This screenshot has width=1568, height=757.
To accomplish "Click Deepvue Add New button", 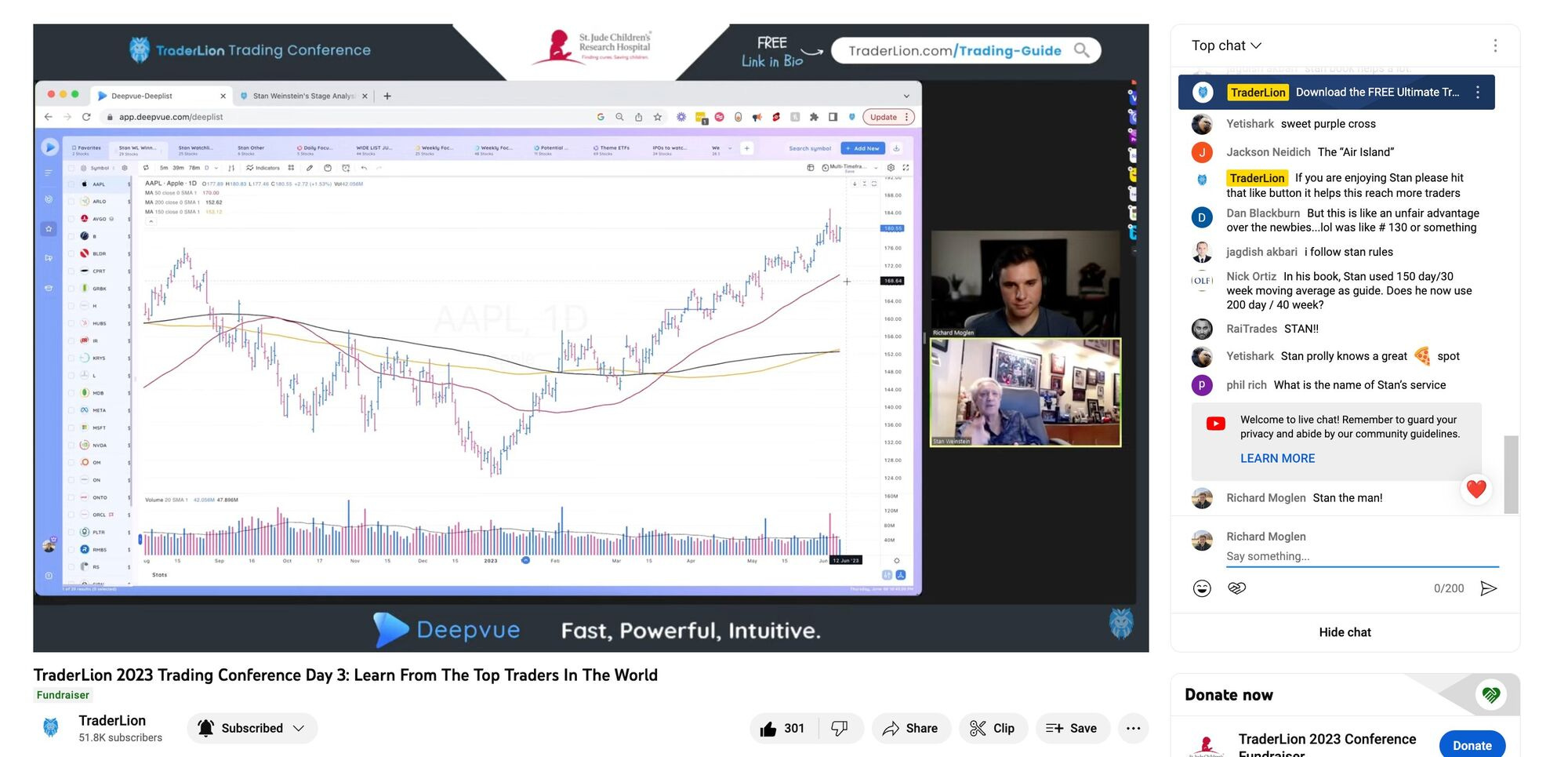I will (x=862, y=148).
